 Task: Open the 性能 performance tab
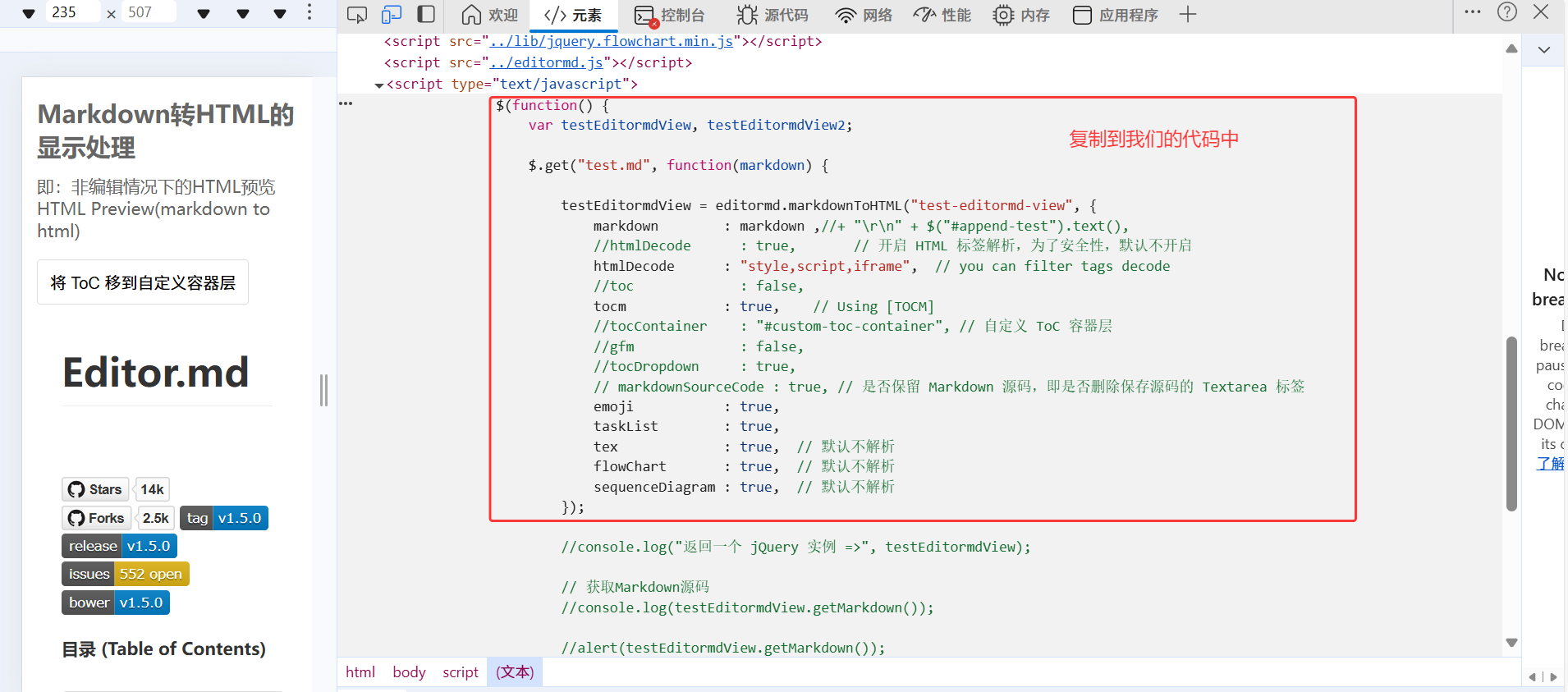click(942, 15)
